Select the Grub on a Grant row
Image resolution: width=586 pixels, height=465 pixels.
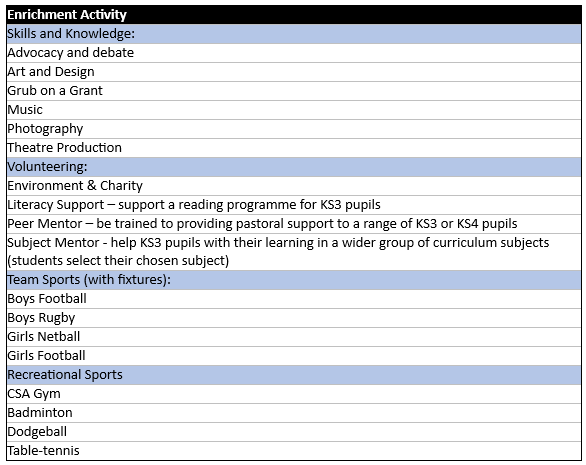point(294,91)
